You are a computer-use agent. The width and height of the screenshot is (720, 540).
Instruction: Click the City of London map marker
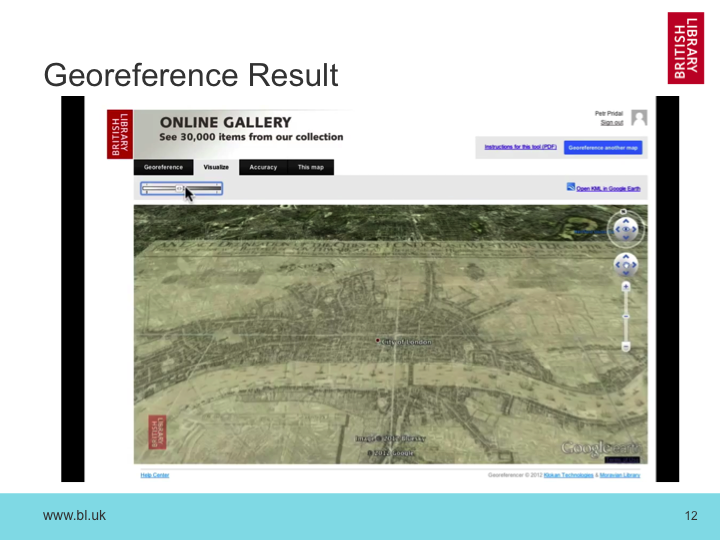click(x=377, y=341)
